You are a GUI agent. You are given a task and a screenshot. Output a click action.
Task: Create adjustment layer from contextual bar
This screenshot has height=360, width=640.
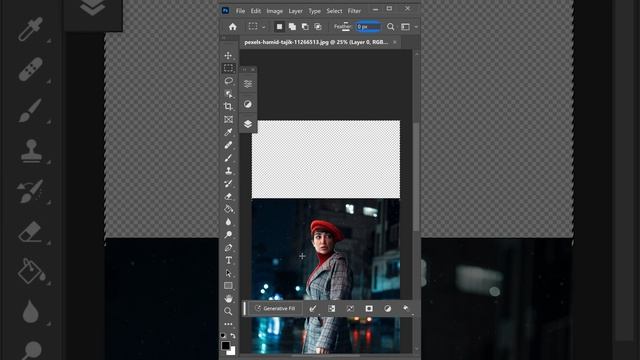(x=387, y=309)
